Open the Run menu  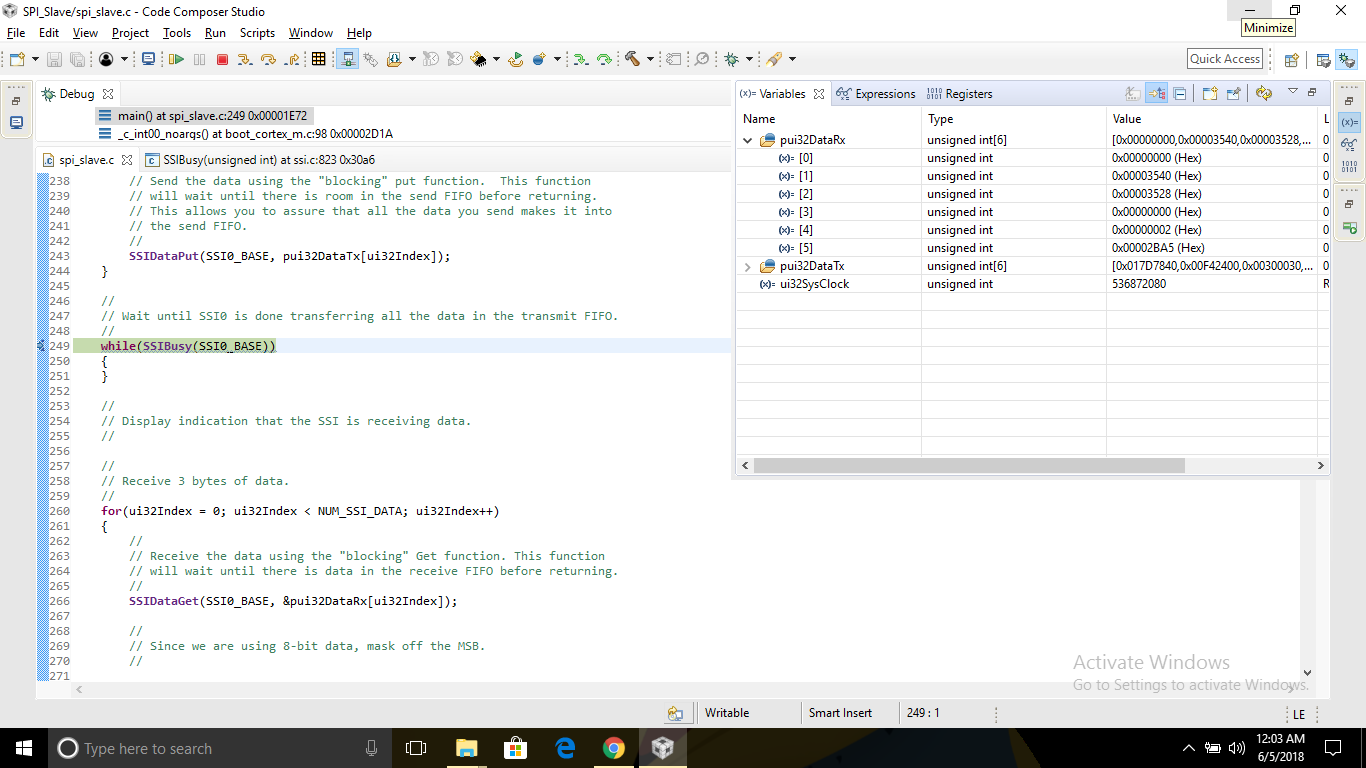215,33
